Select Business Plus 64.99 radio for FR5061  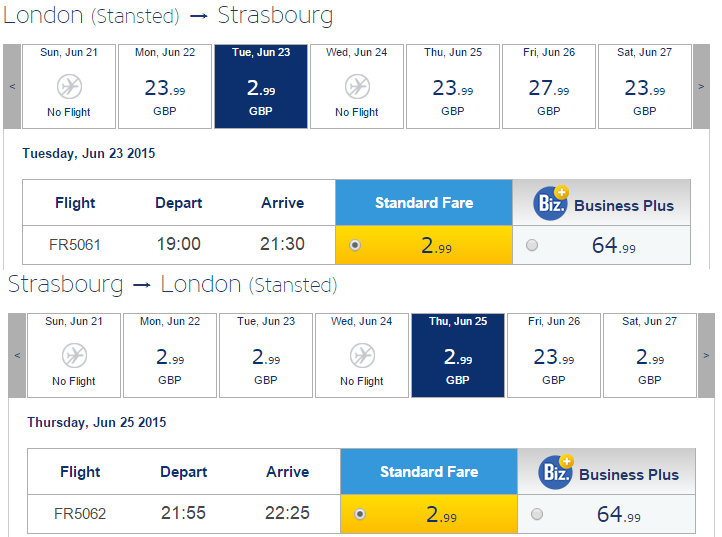532,245
